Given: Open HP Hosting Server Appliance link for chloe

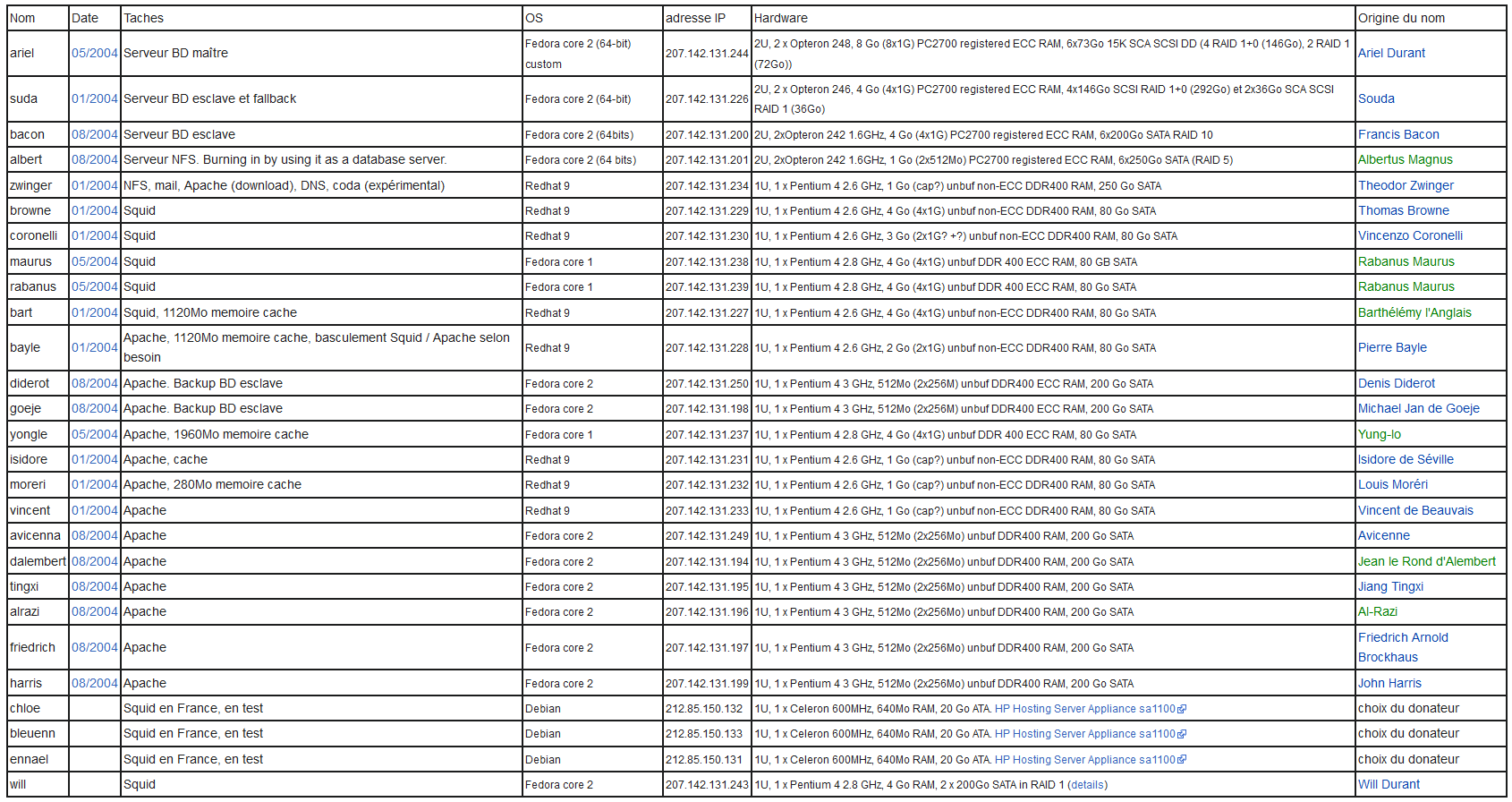Looking at the screenshot, I should pos(1090,709).
